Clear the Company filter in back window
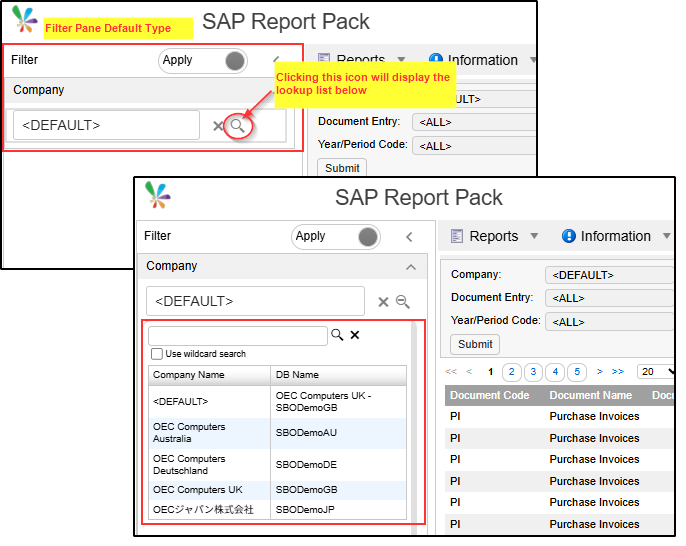 pyautogui.click(x=217, y=126)
